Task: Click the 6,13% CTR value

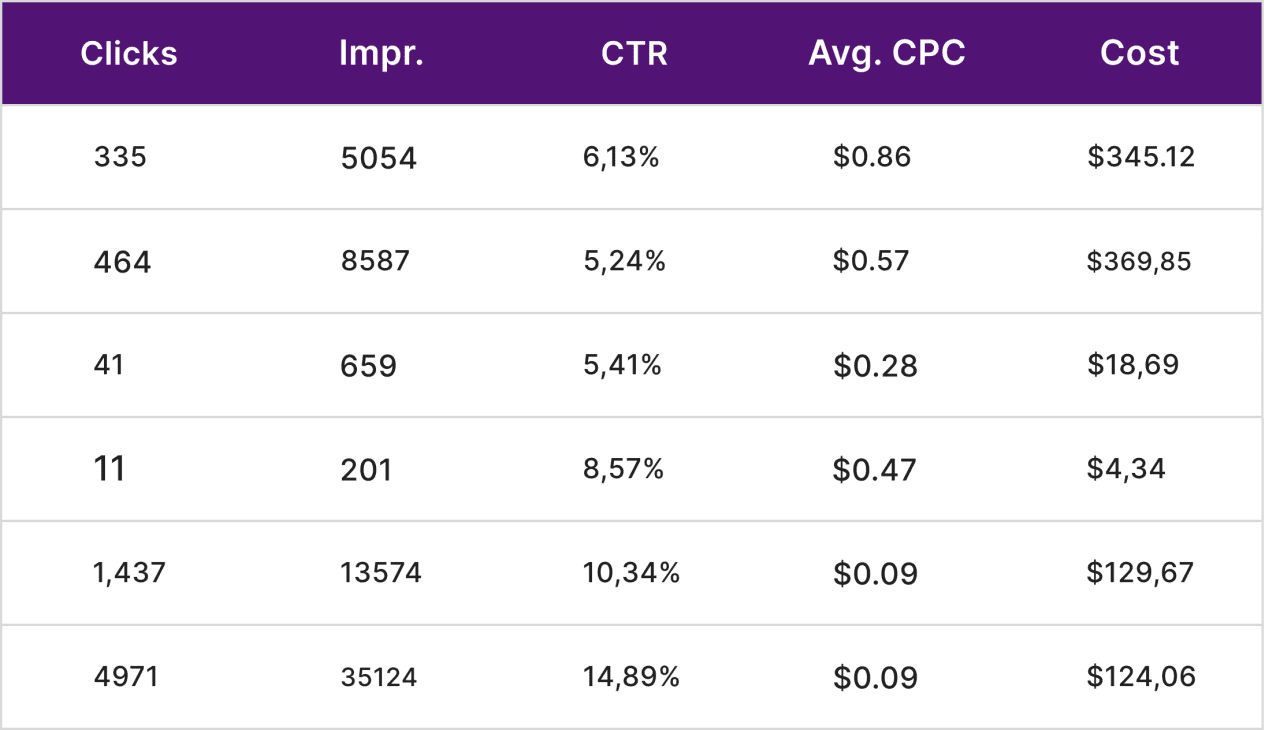Action: (x=621, y=157)
